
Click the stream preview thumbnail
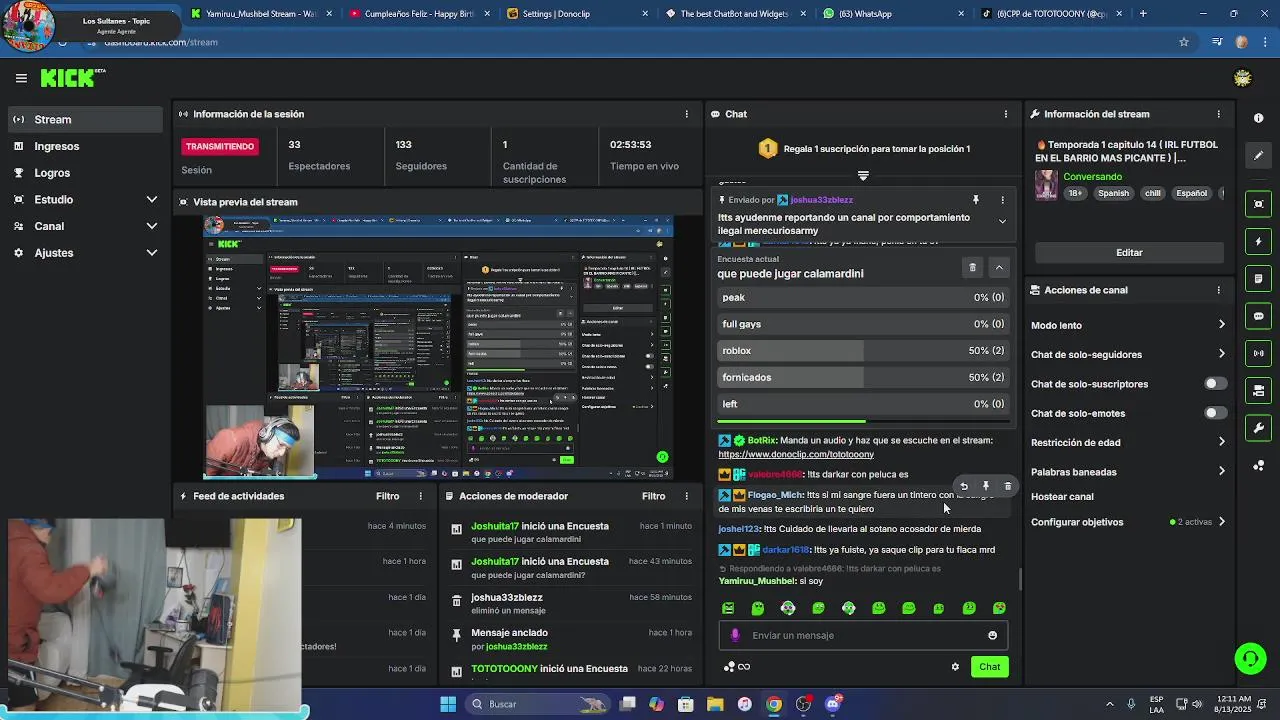438,347
